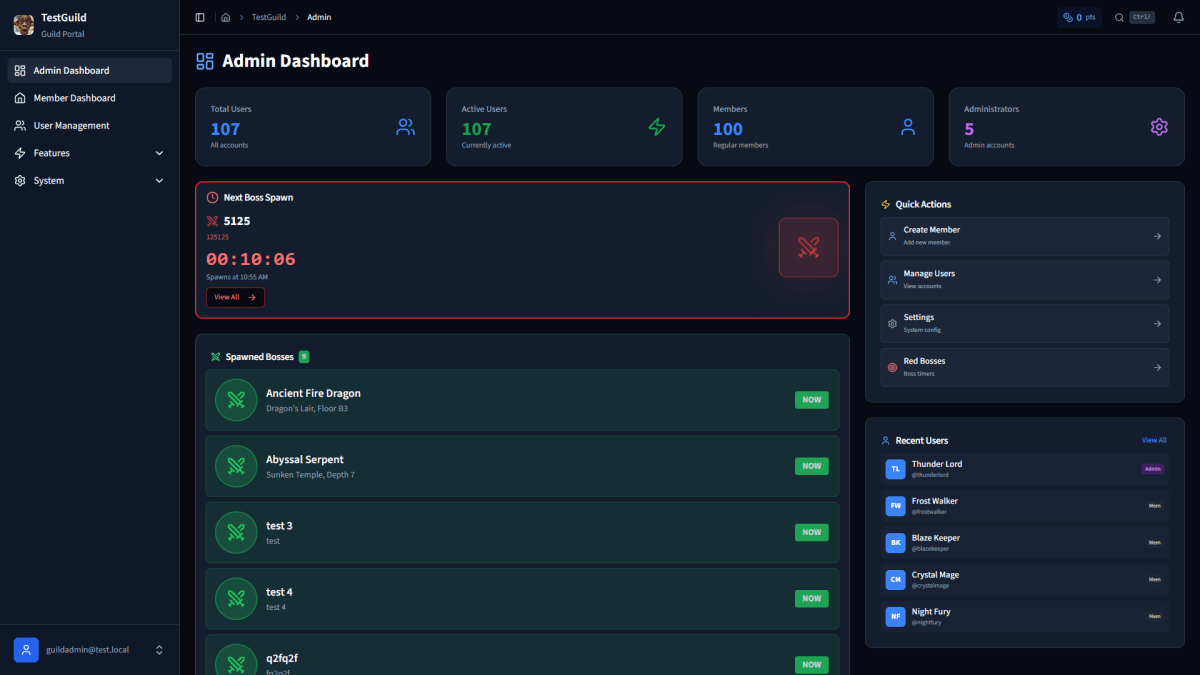This screenshot has height=675, width=1200.
Task: Click the home breadcrumb icon
Action: [x=227, y=17]
